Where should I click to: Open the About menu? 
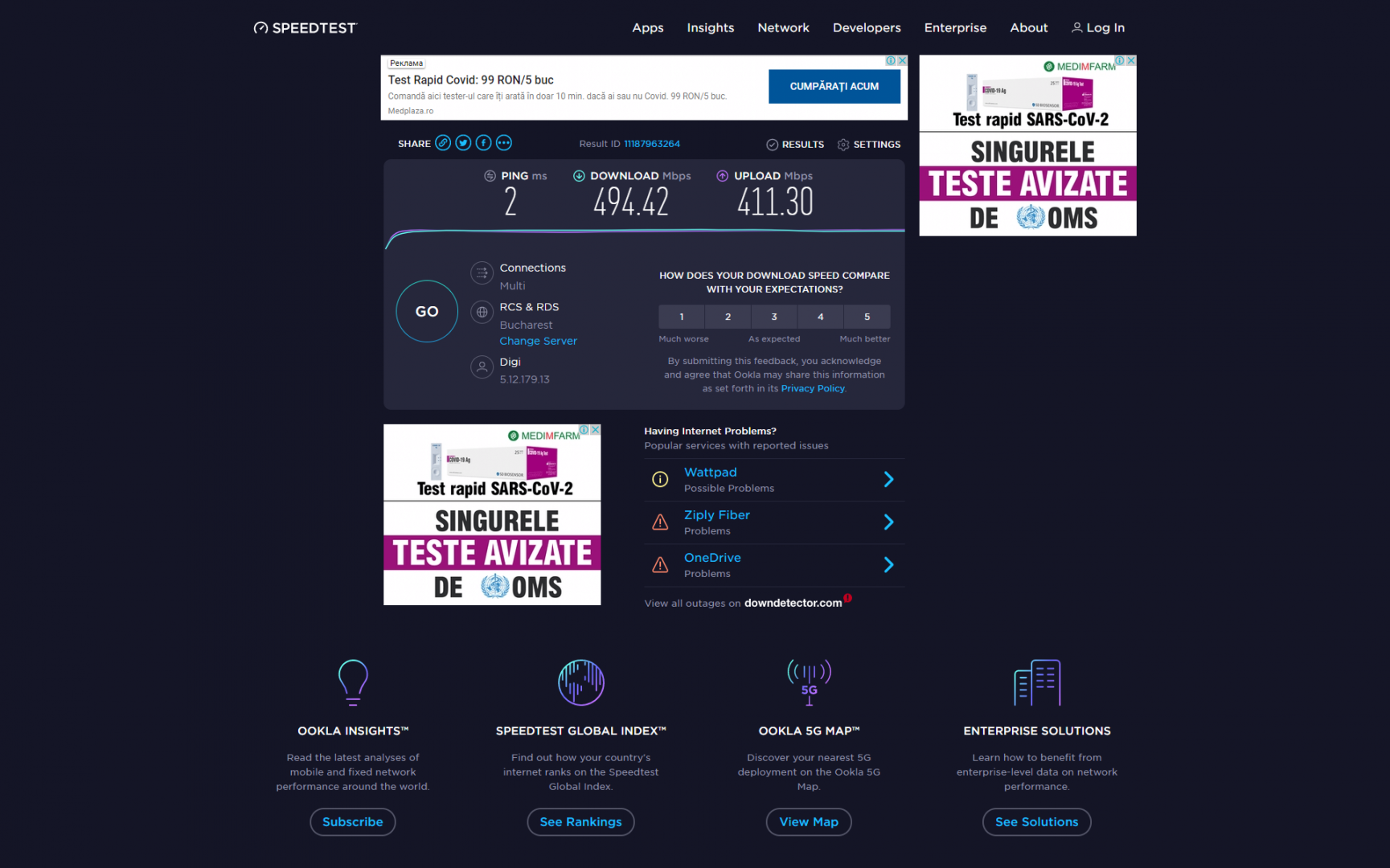pos(1029,28)
